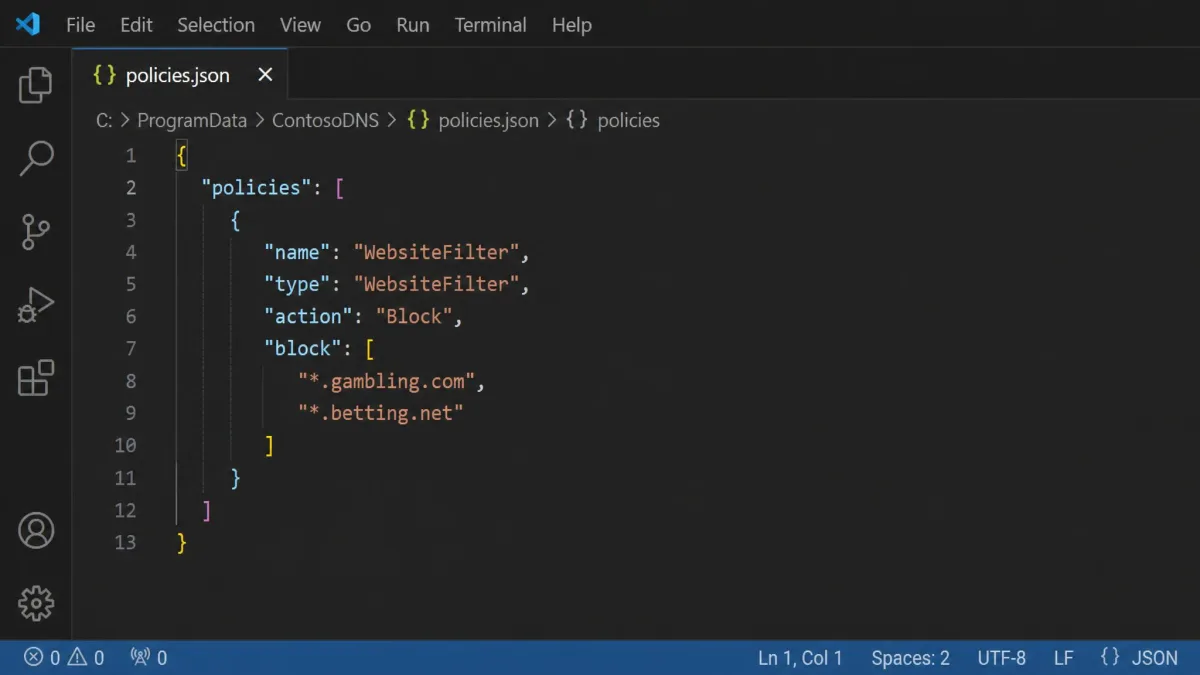Click the warnings count in status bar
Viewport: 1200px width, 675px height.
tap(86, 658)
